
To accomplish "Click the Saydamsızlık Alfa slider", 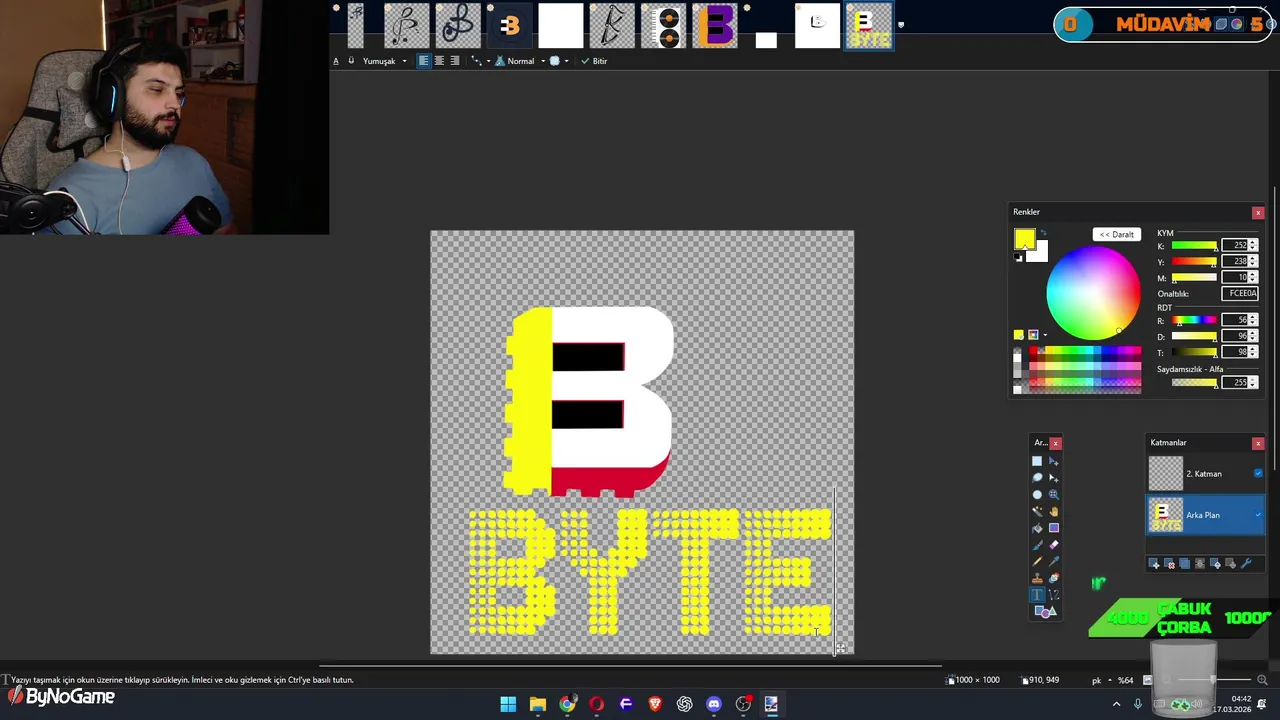I will 1194,382.
